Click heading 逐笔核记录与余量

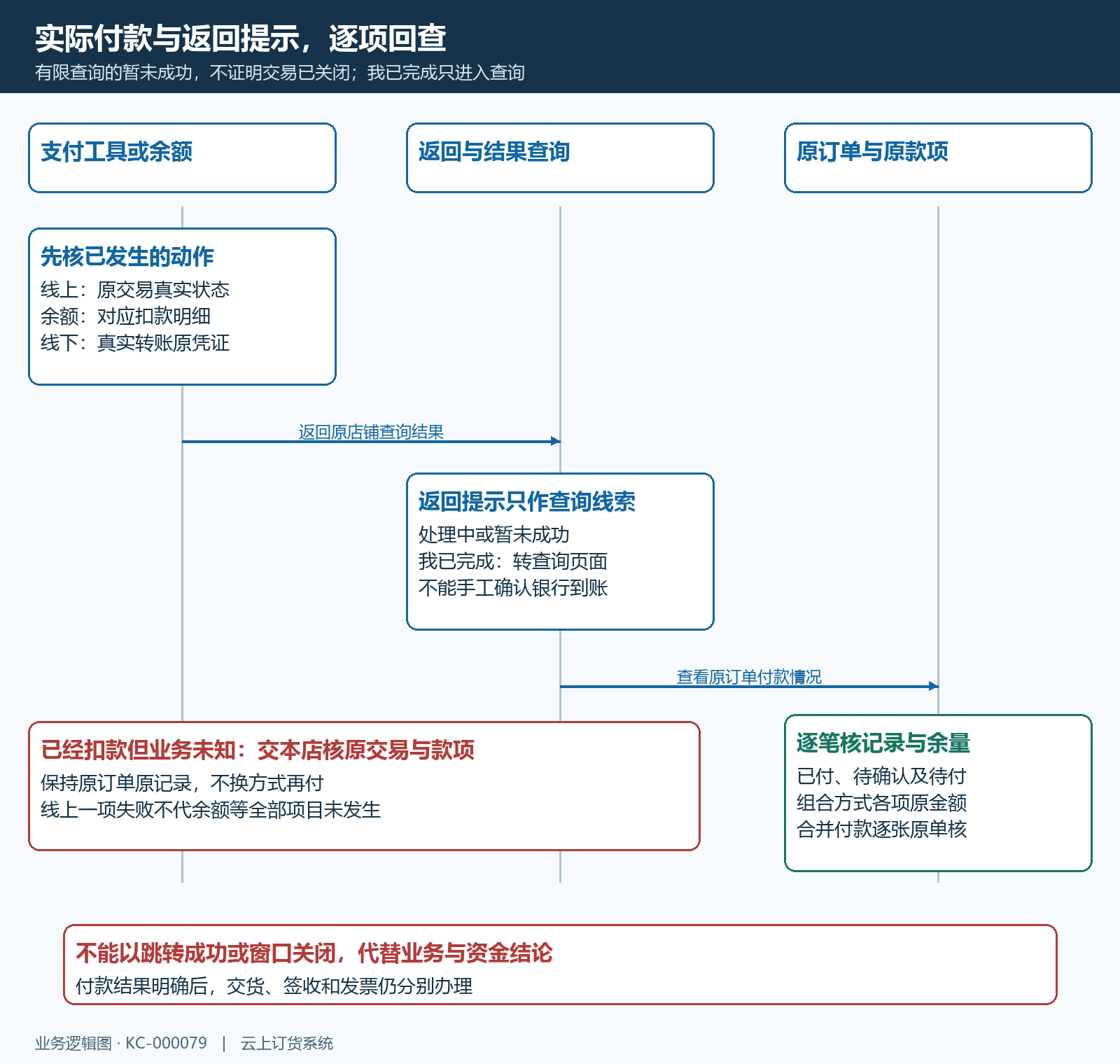point(883,743)
